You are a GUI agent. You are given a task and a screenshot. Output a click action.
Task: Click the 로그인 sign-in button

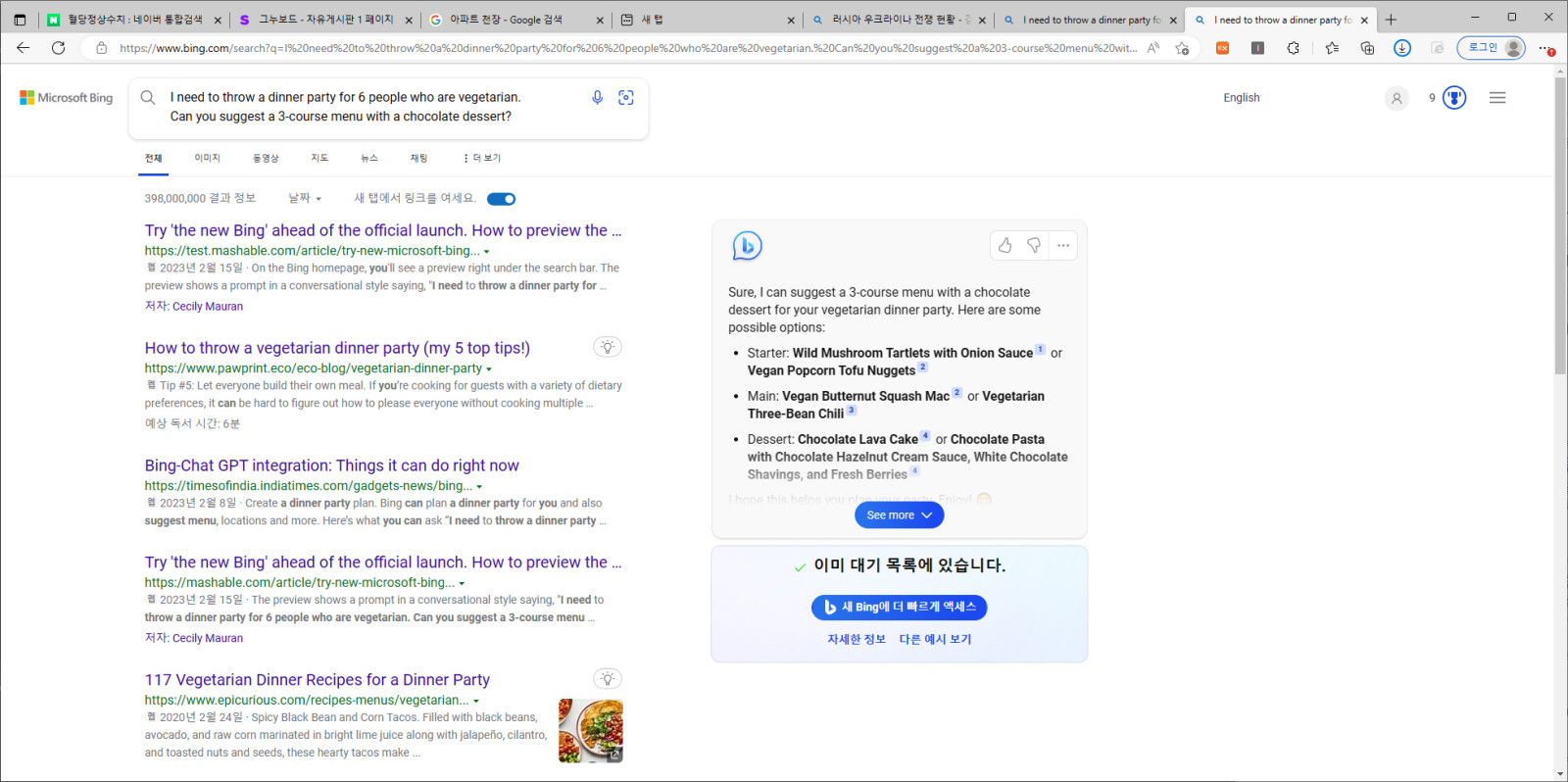[1491, 47]
